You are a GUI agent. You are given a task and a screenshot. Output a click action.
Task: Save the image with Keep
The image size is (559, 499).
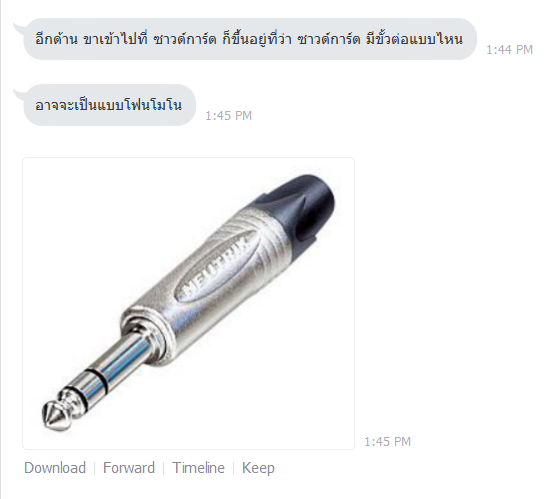point(258,468)
